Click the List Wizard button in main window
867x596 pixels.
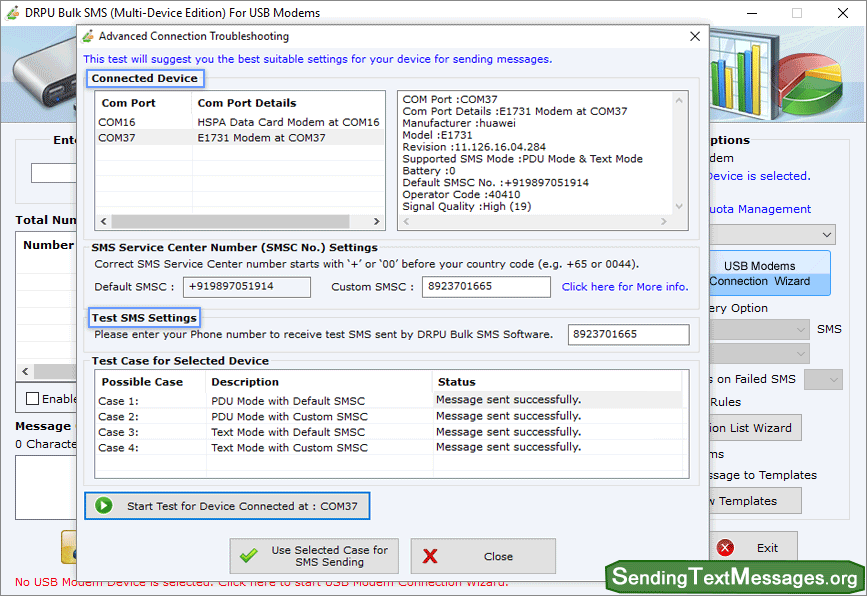tap(755, 428)
